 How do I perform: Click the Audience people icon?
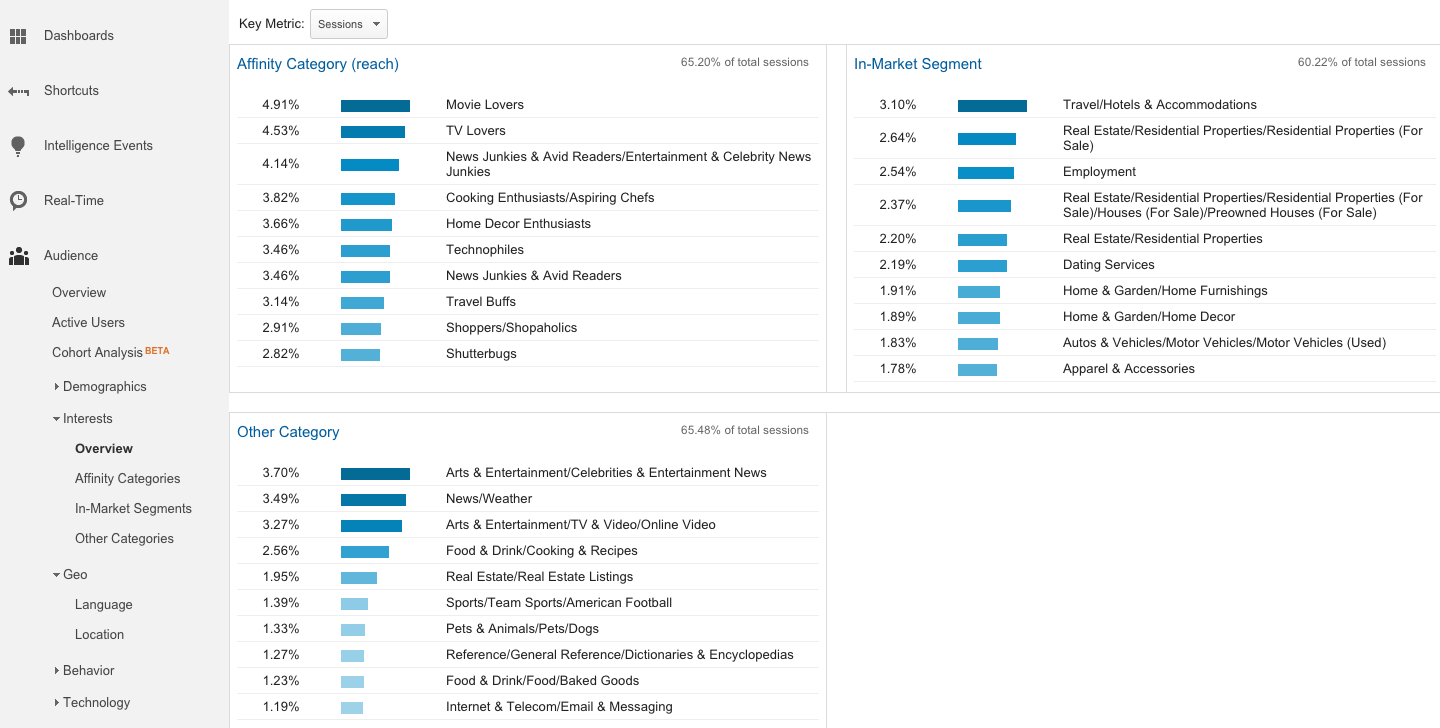(18, 256)
